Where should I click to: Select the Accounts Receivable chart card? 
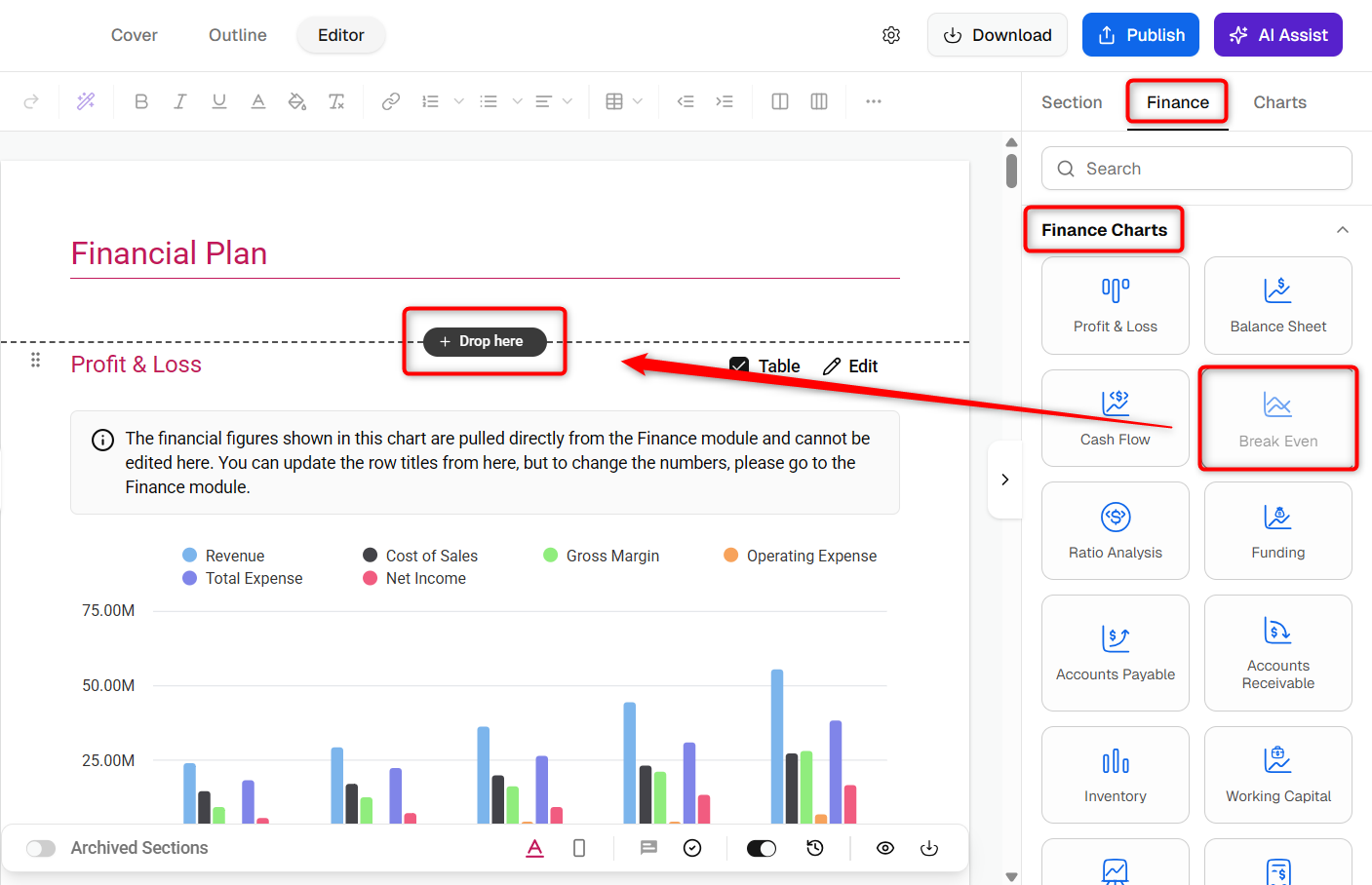pos(1278,653)
